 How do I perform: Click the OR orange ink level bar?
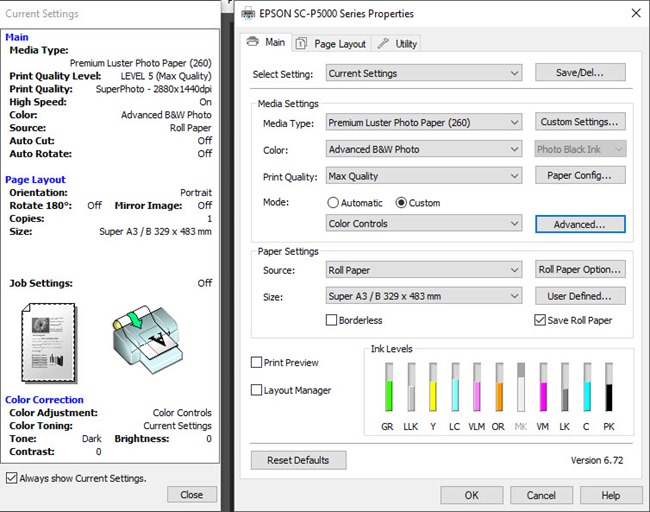[x=499, y=387]
